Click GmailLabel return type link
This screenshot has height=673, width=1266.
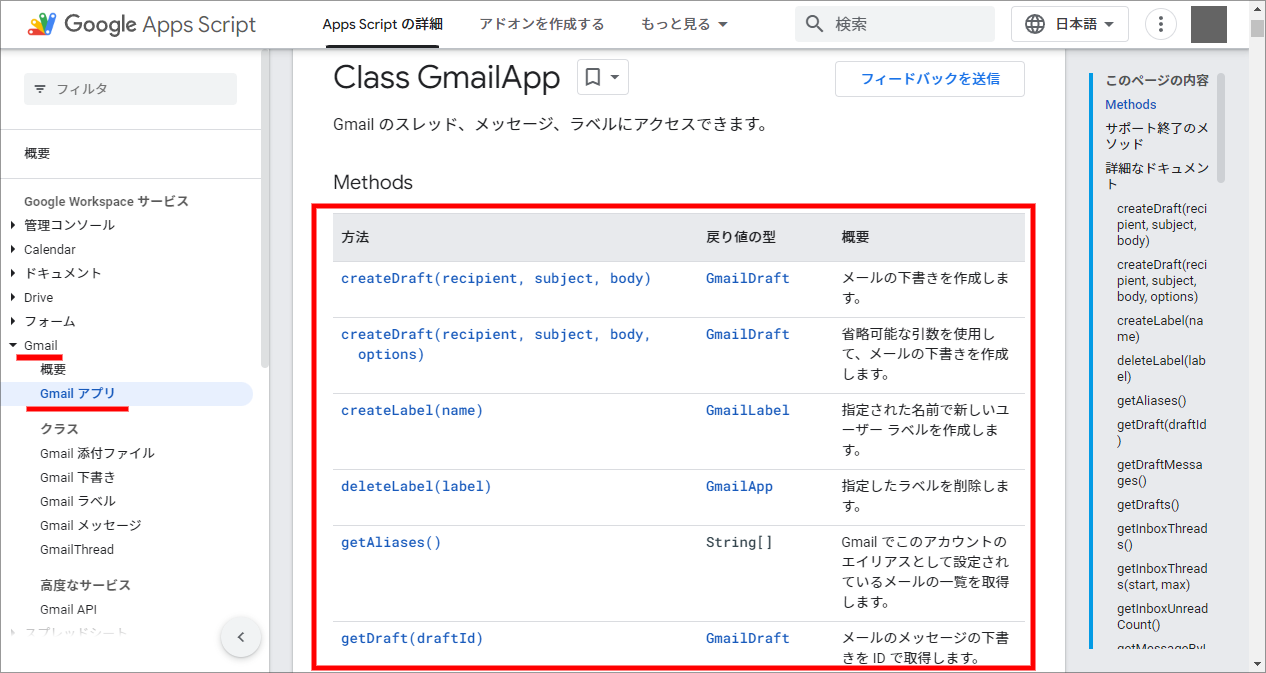pos(747,410)
